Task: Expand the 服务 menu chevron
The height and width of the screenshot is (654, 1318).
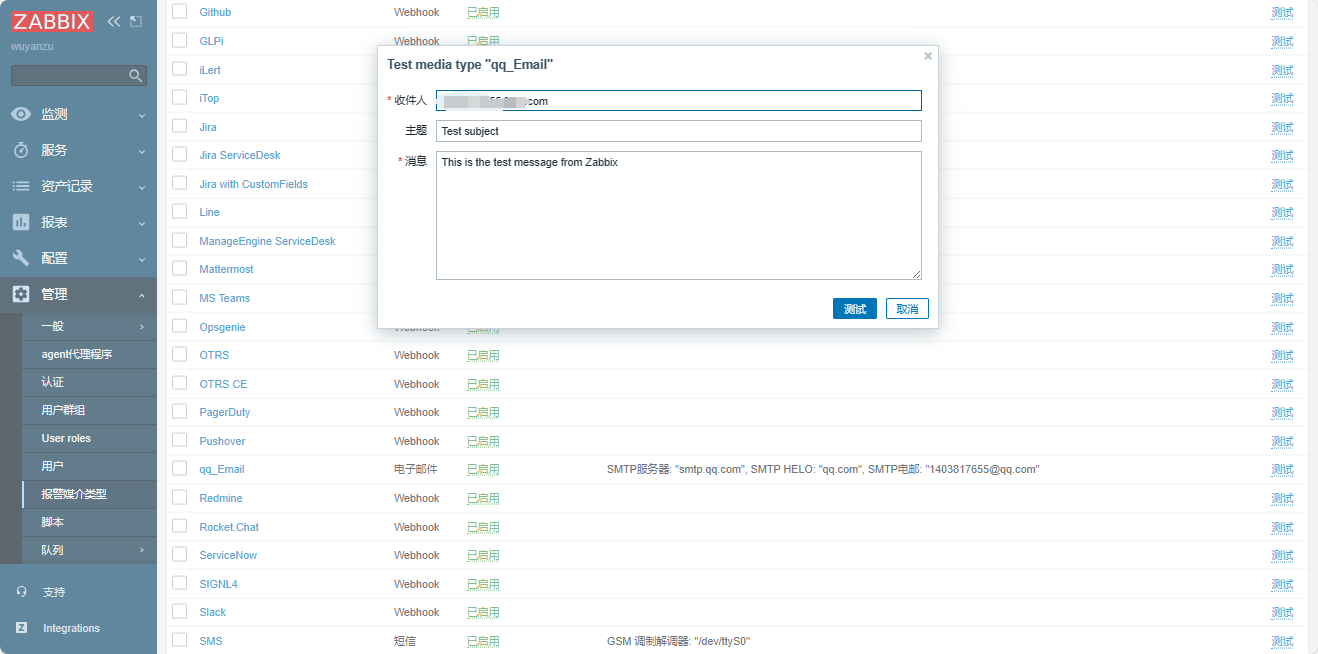Action: 142,151
